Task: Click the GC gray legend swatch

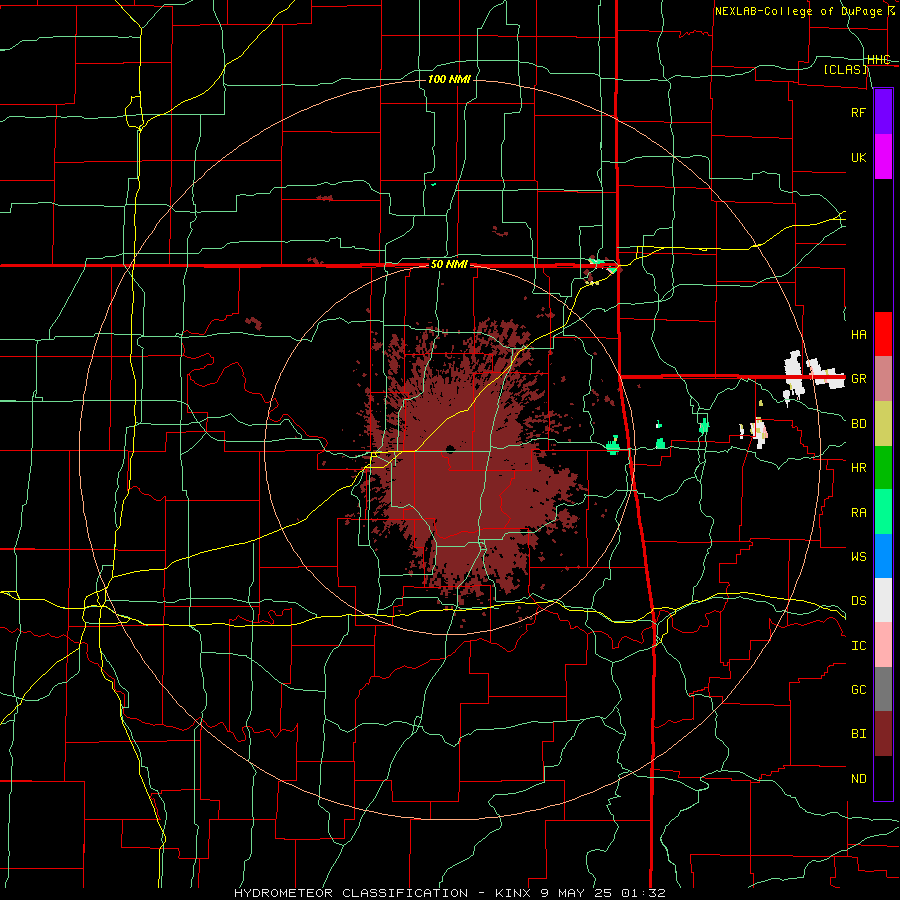Action: (883, 689)
